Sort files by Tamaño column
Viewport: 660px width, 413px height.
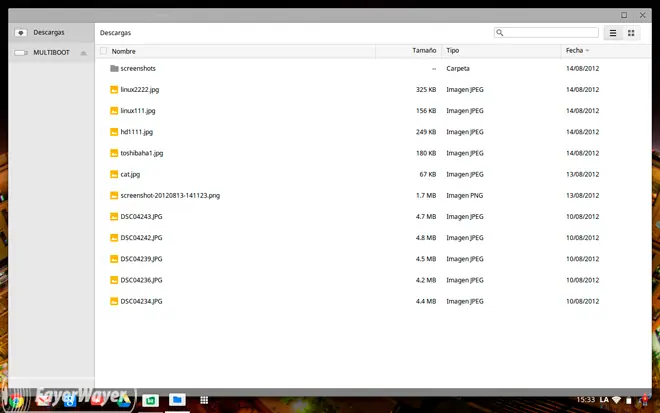(424, 51)
